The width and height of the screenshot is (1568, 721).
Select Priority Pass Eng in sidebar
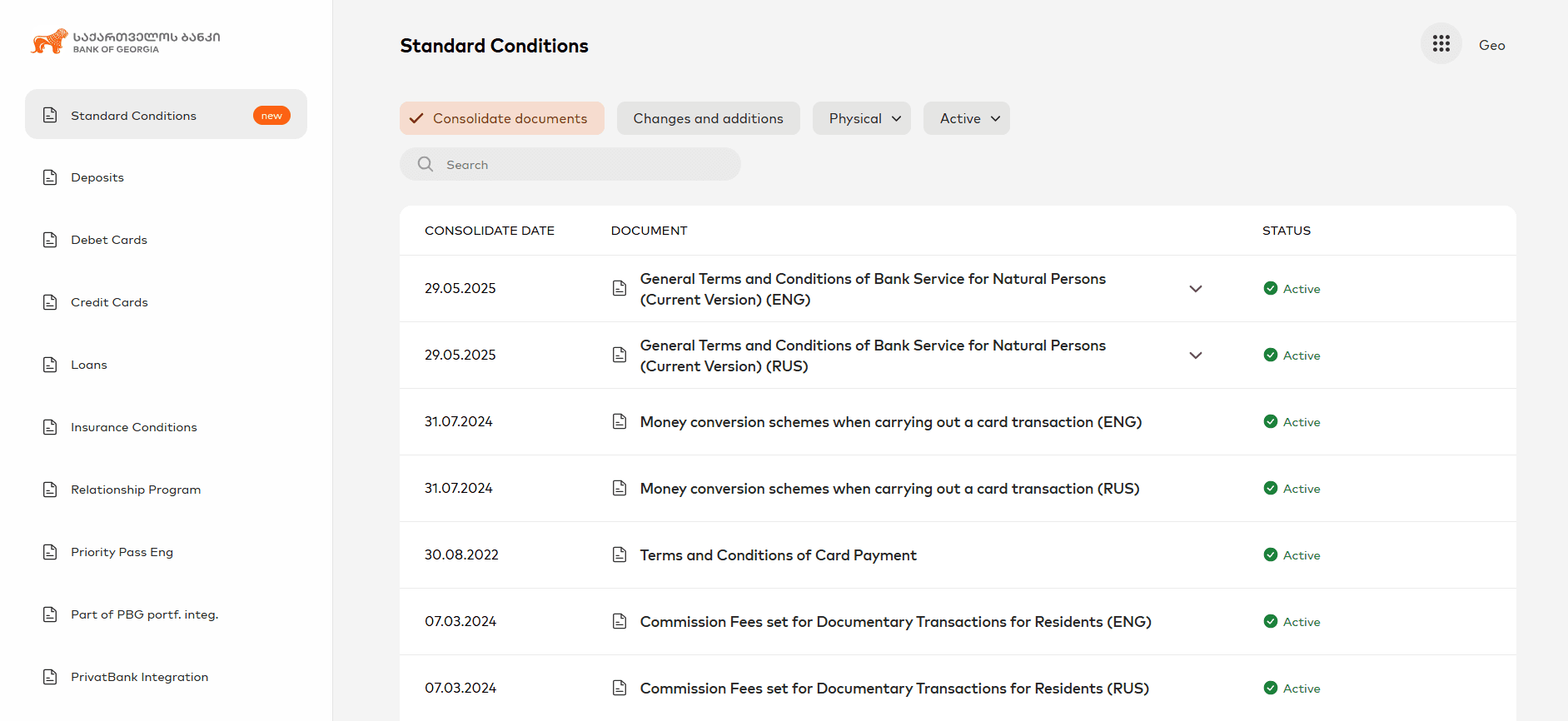(122, 552)
